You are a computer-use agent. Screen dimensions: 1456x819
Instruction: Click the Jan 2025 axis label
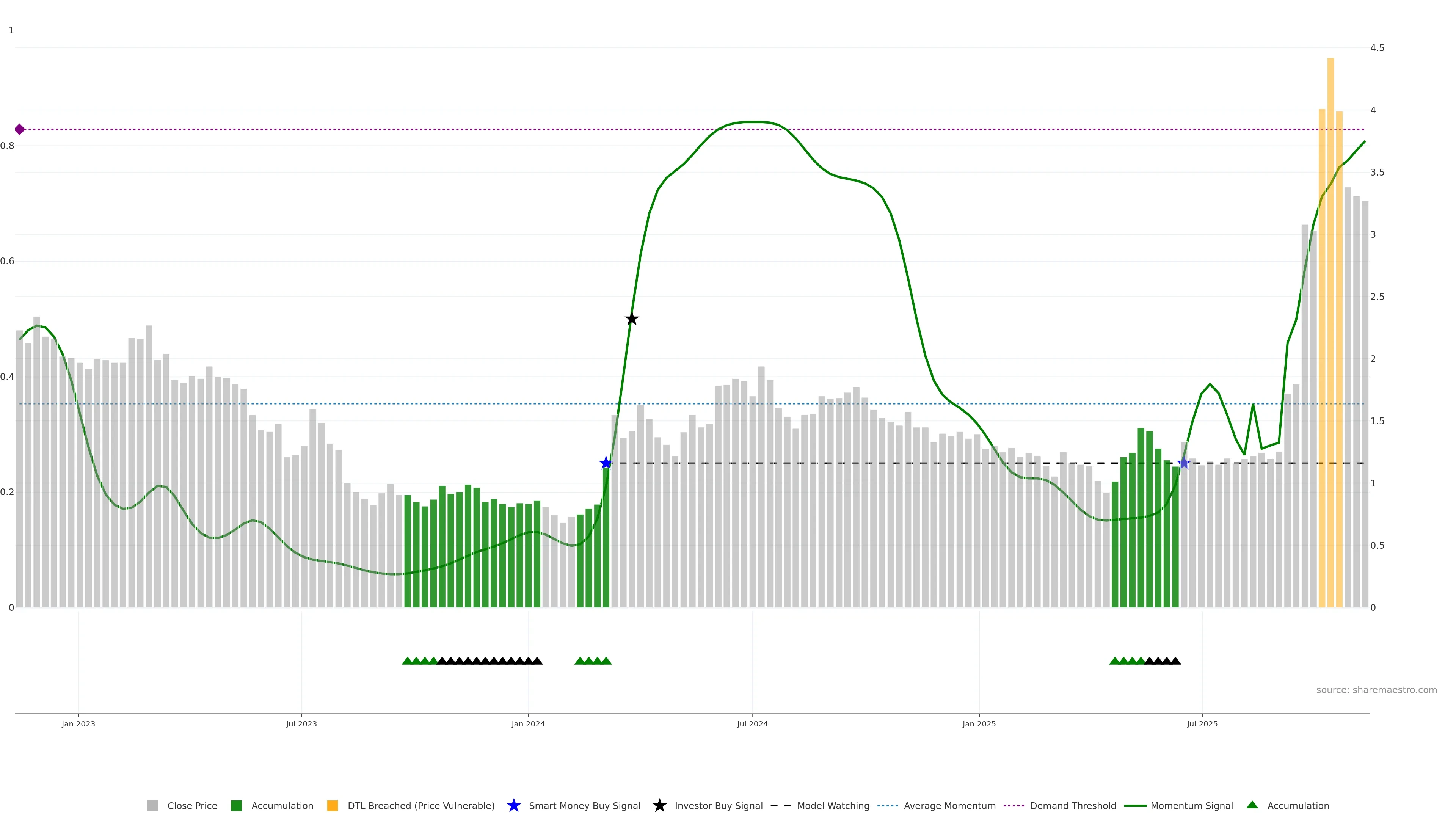tap(979, 724)
